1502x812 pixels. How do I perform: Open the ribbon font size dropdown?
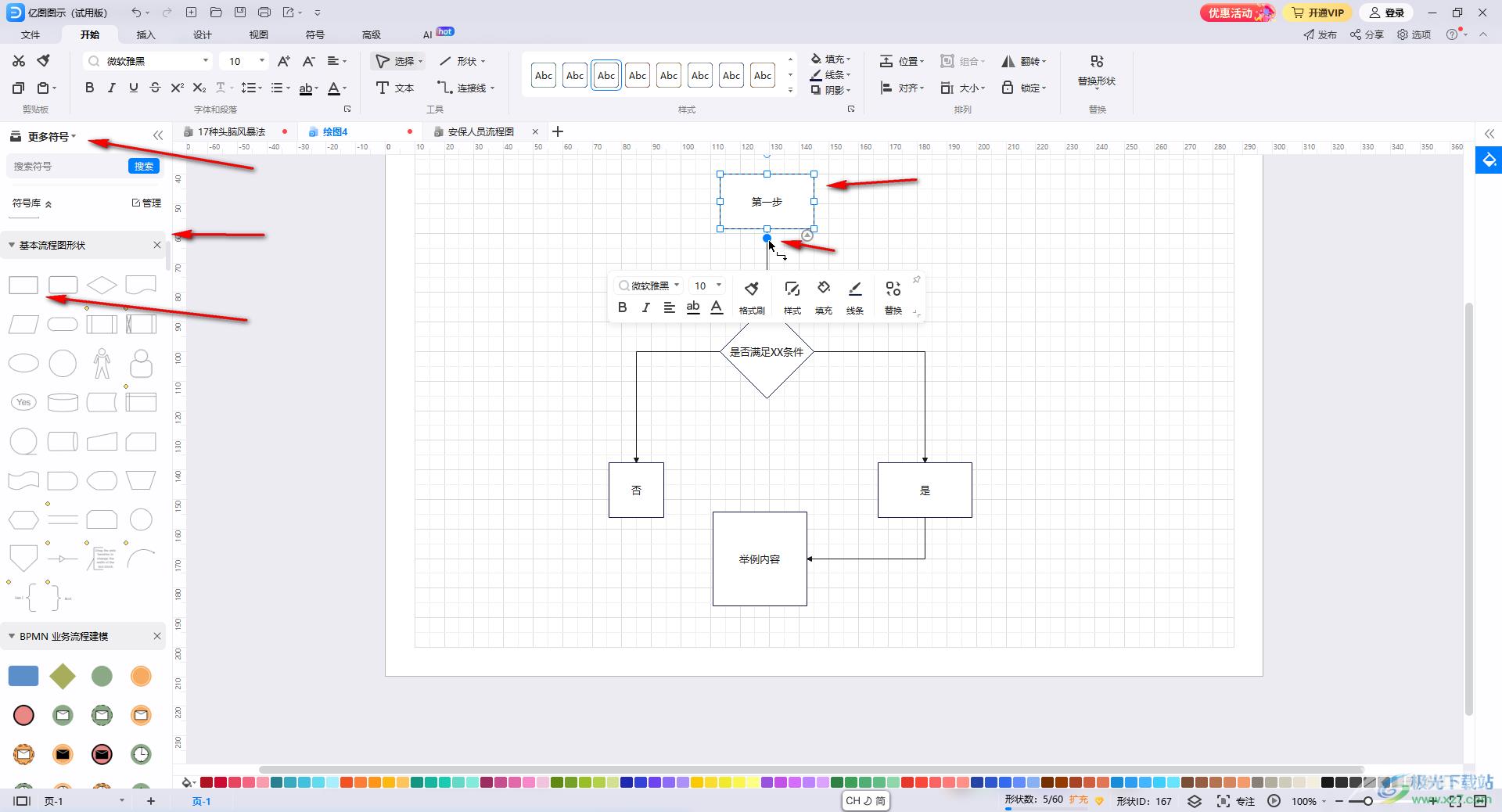(262, 61)
